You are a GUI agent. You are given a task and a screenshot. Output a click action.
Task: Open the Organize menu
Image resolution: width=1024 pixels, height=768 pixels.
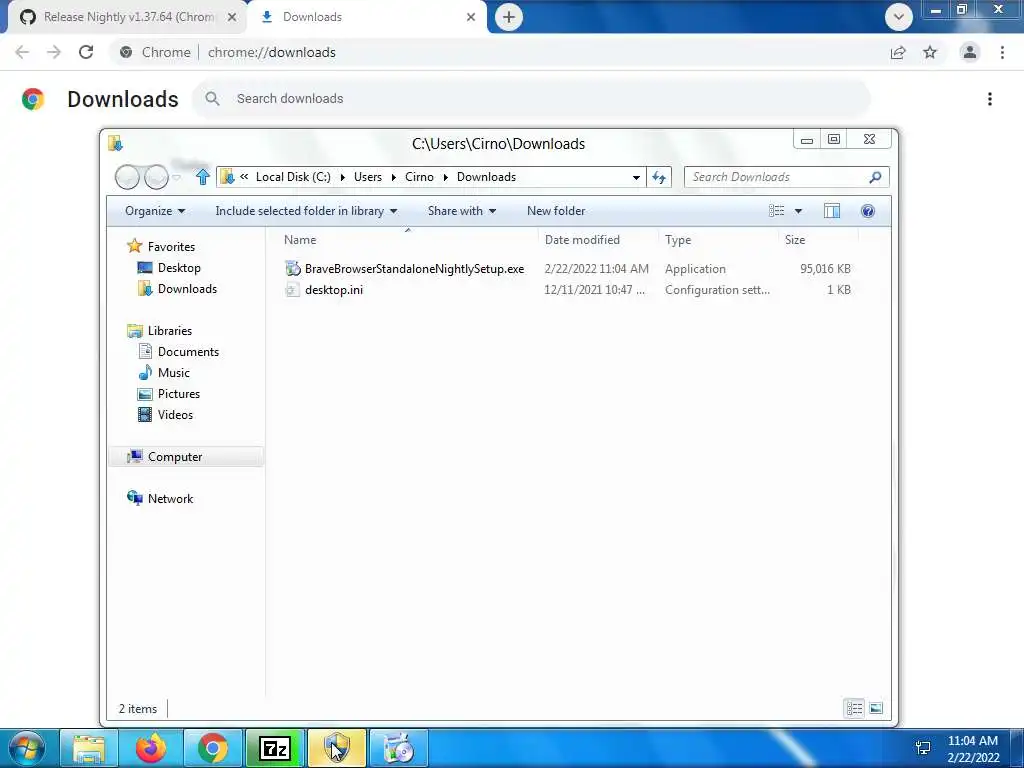pyautogui.click(x=155, y=211)
